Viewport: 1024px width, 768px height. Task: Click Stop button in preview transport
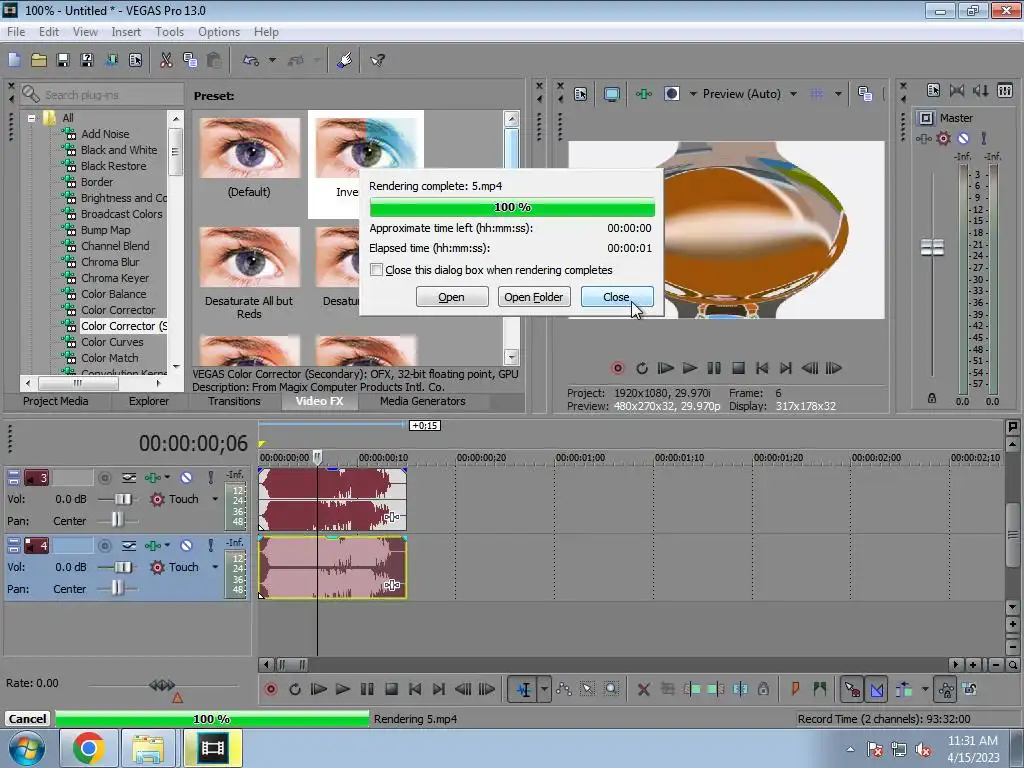pos(738,368)
